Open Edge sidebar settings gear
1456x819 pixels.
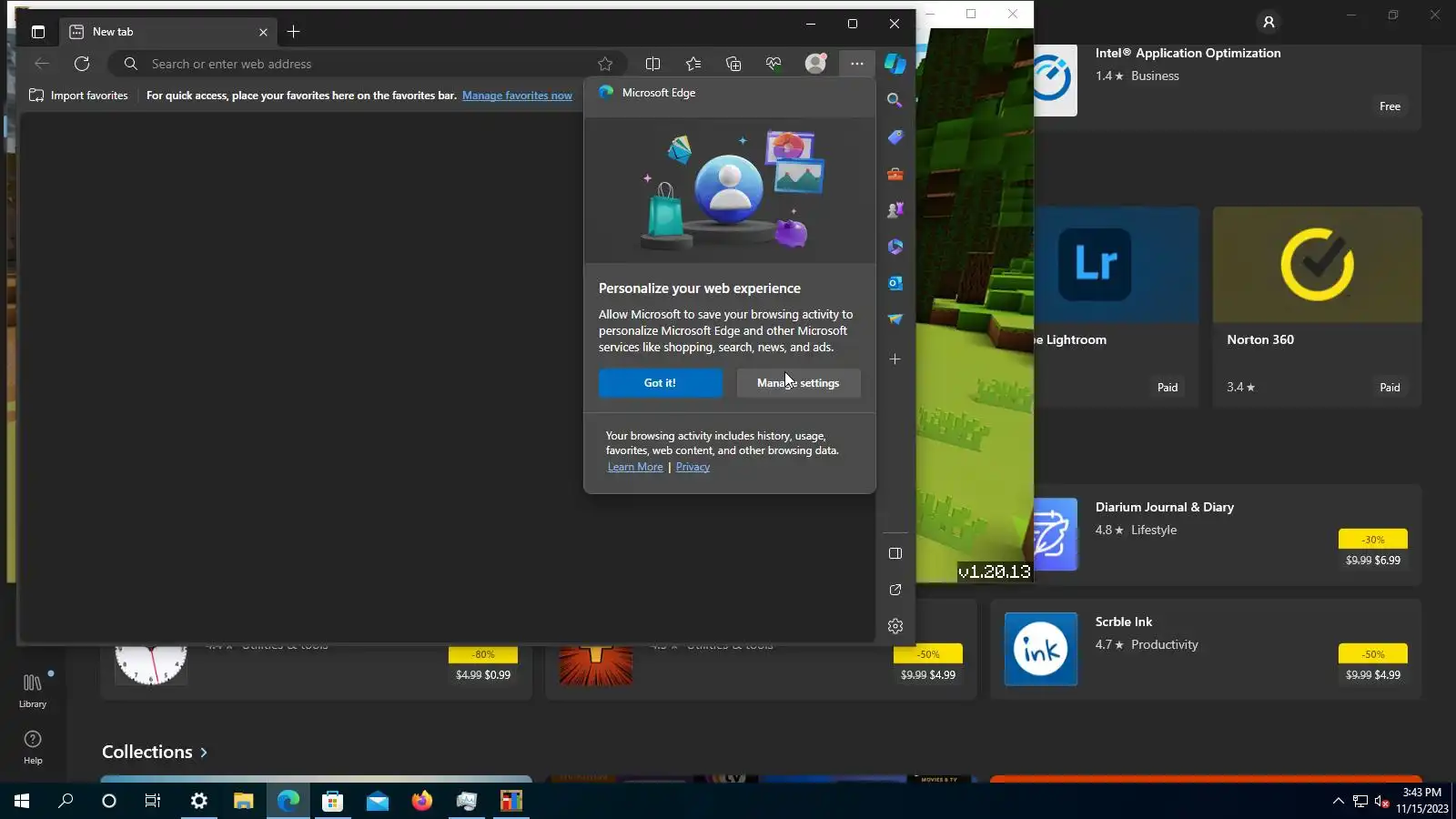895,626
